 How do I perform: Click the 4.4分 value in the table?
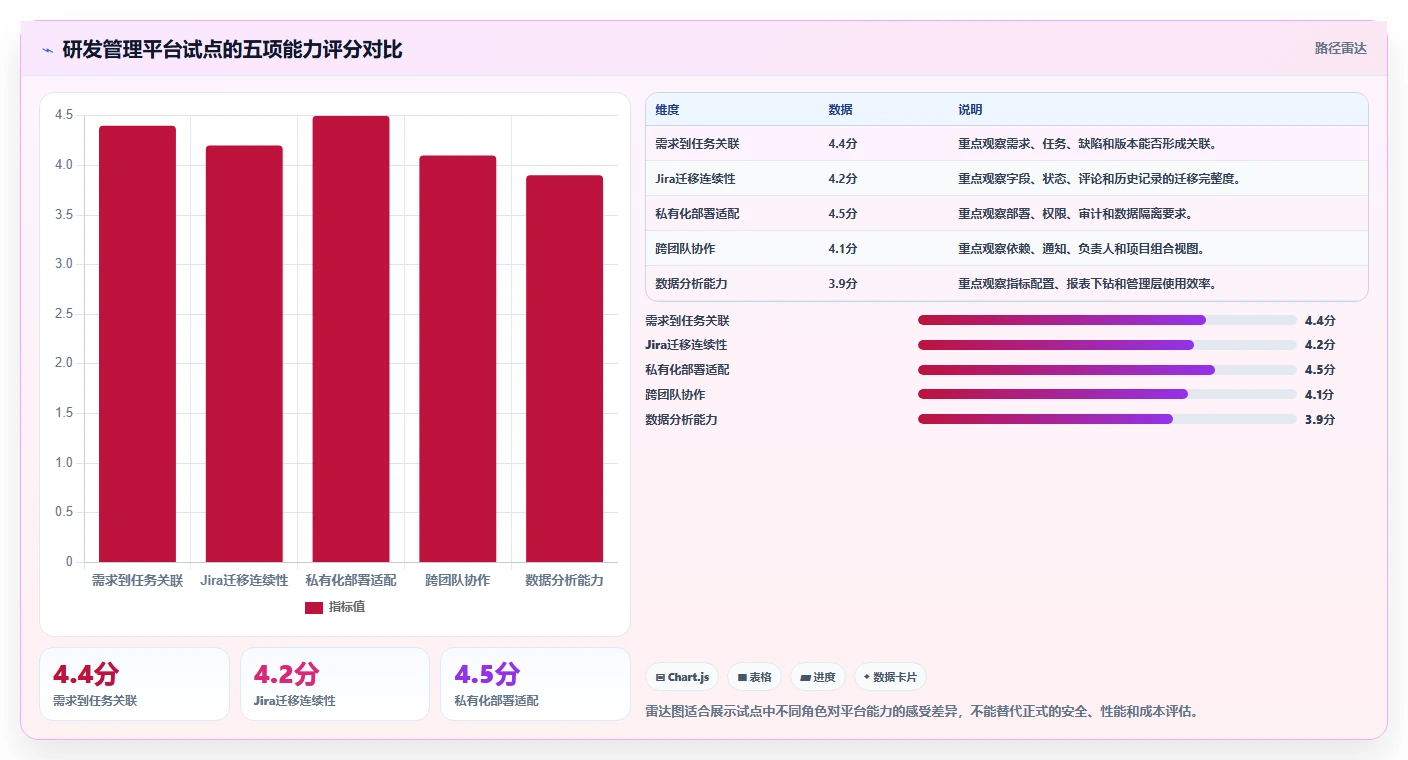843,144
